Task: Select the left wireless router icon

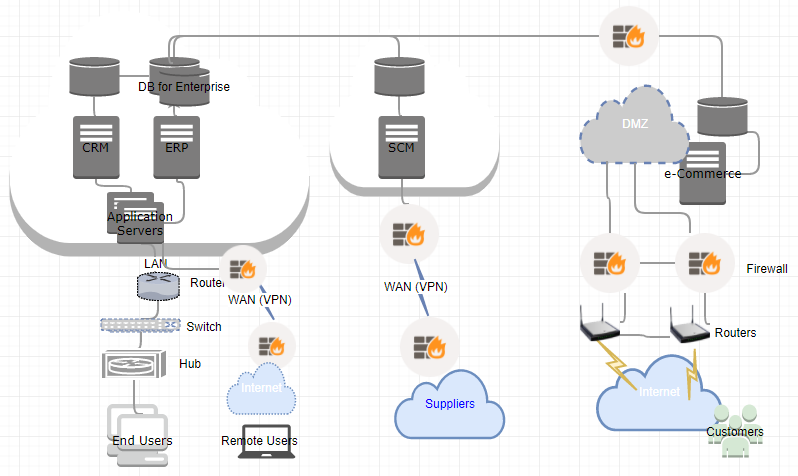Action: point(600,323)
